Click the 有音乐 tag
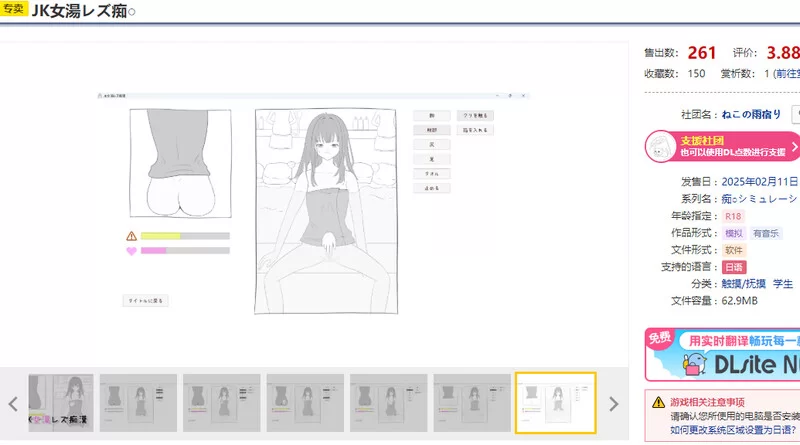 click(x=766, y=233)
